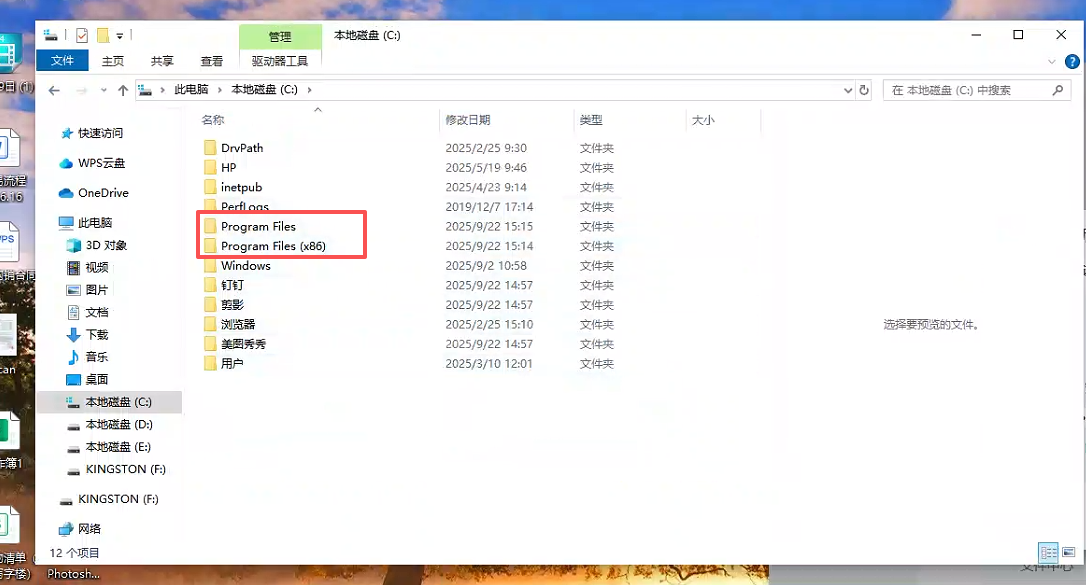The height and width of the screenshot is (585, 1086).
Task: Select details view icon in status bar
Action: (x=1048, y=552)
